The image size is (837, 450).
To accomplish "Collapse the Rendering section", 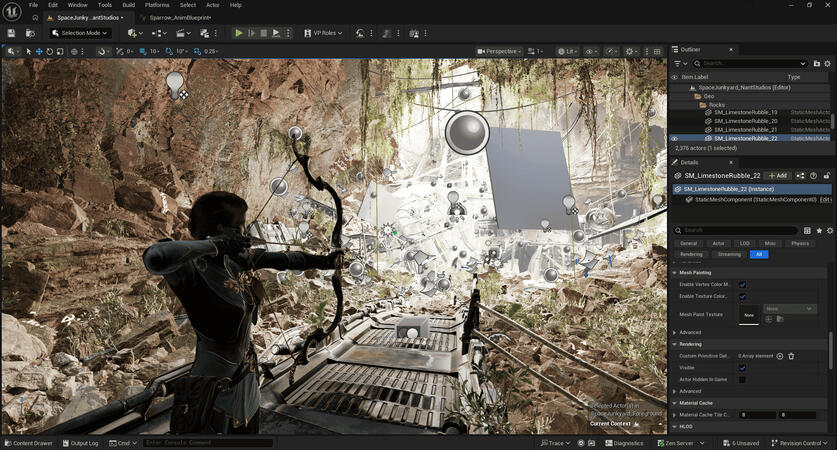I will (675, 344).
